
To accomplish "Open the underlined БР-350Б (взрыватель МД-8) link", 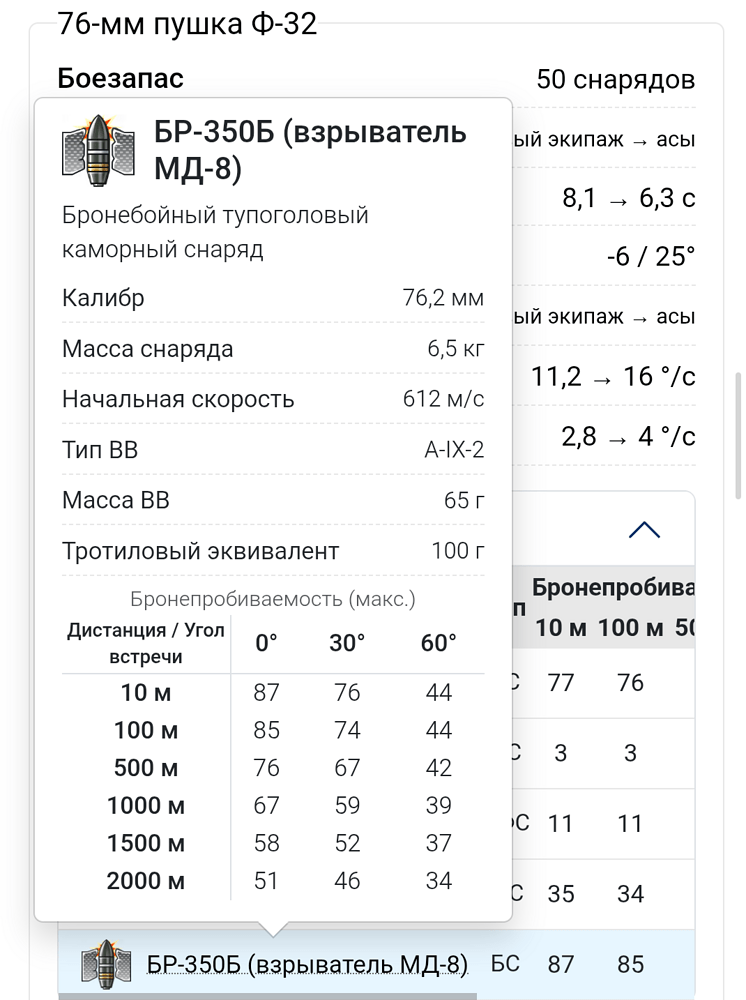I will [x=307, y=964].
